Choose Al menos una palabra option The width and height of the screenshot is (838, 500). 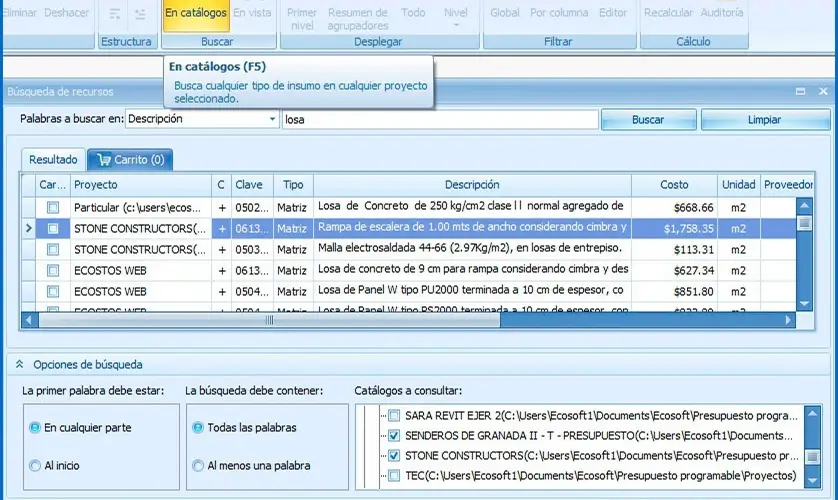198,466
